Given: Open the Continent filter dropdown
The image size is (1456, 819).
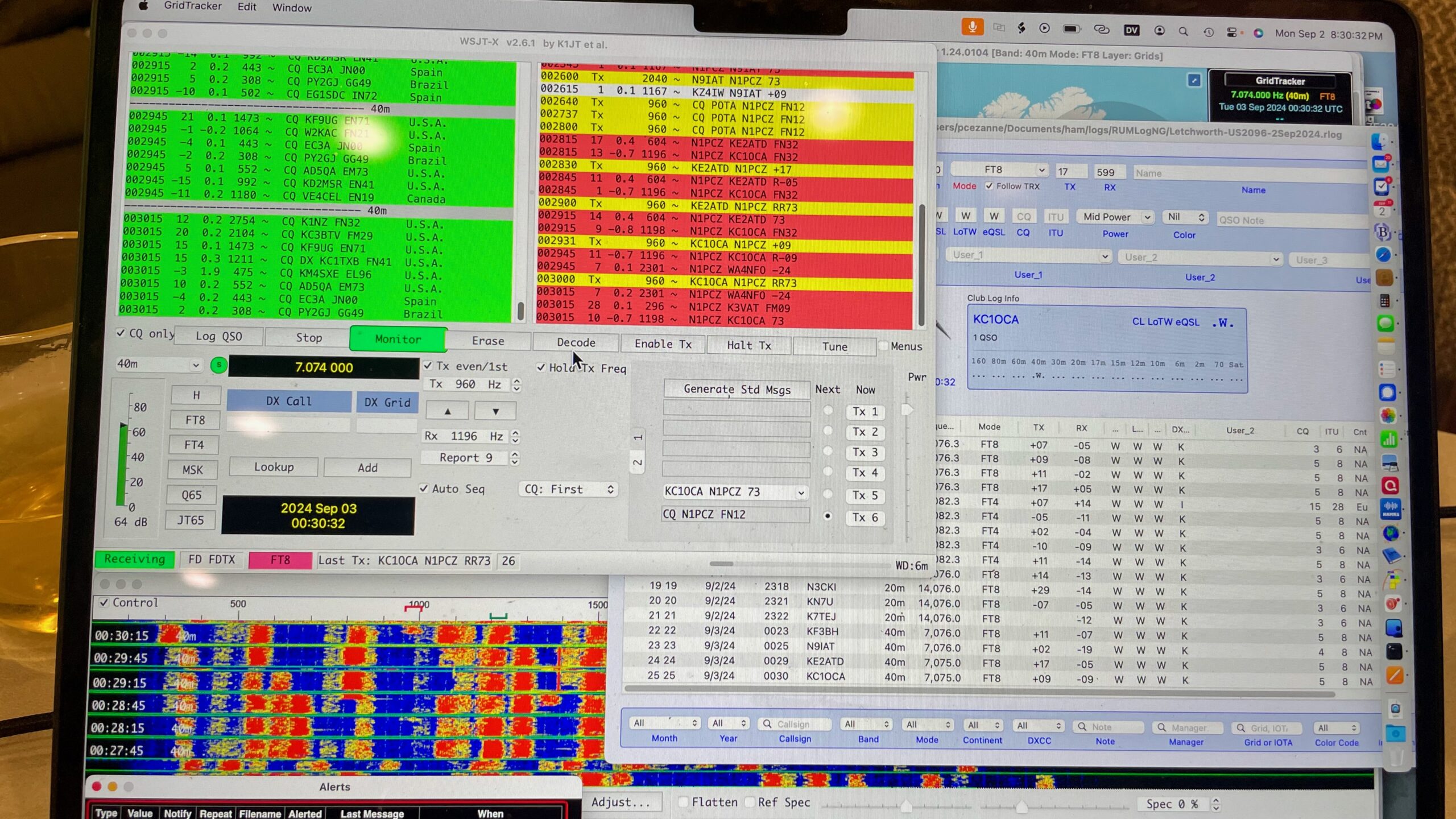Looking at the screenshot, I should 982,725.
